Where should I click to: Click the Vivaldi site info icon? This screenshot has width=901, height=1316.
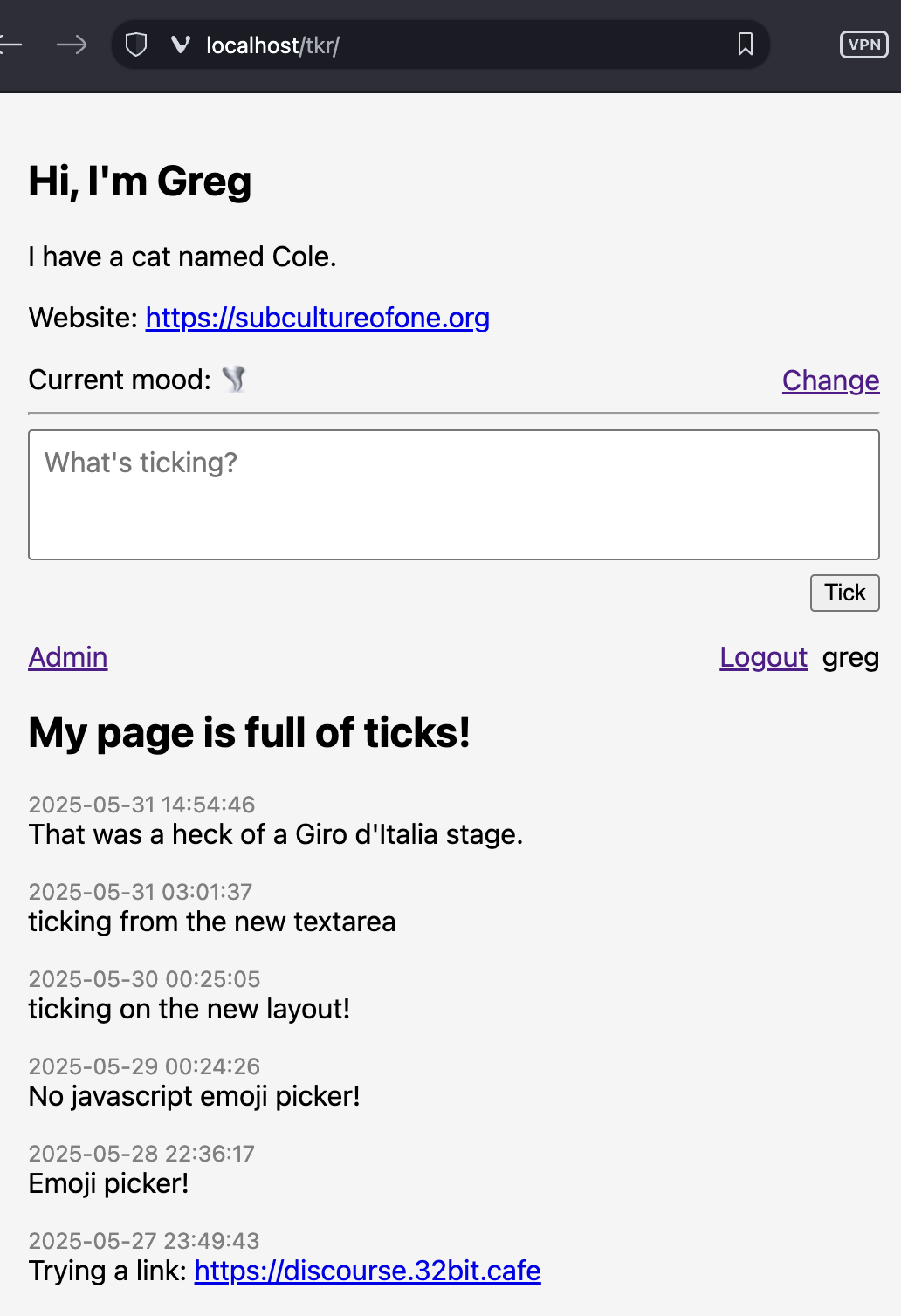181,45
